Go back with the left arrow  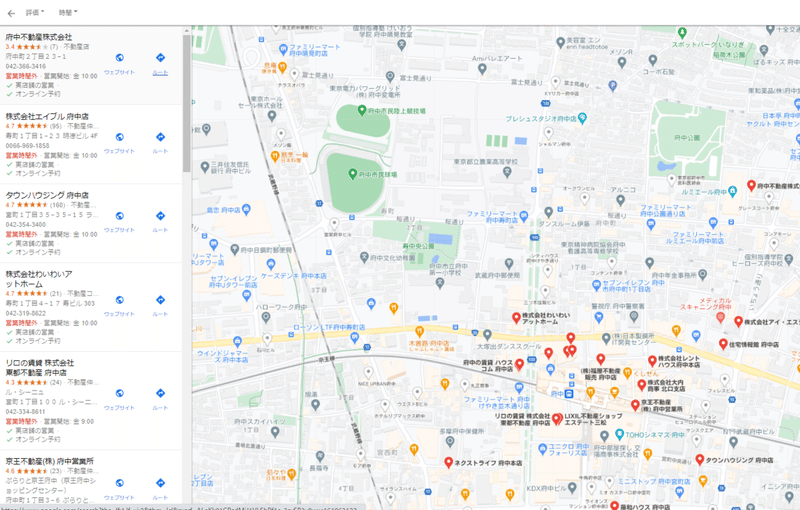pyautogui.click(x=11, y=13)
